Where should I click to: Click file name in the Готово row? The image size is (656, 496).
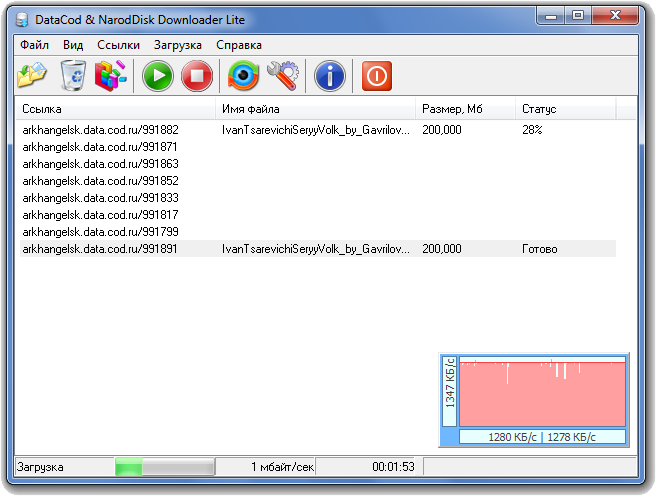pyautogui.click(x=316, y=249)
